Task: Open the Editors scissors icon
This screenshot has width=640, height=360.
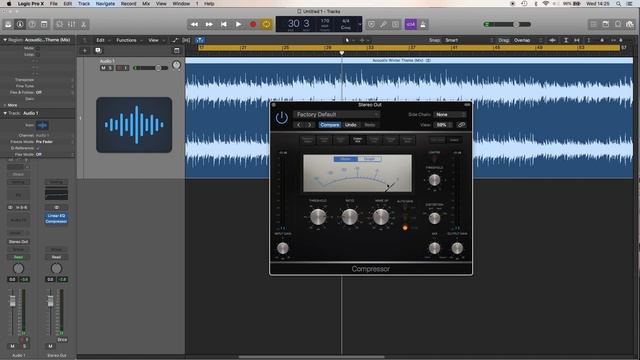Action: (83, 24)
